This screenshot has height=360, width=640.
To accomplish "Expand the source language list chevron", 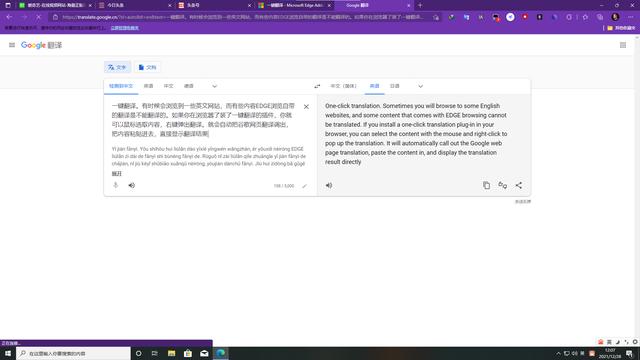I will [x=215, y=86].
